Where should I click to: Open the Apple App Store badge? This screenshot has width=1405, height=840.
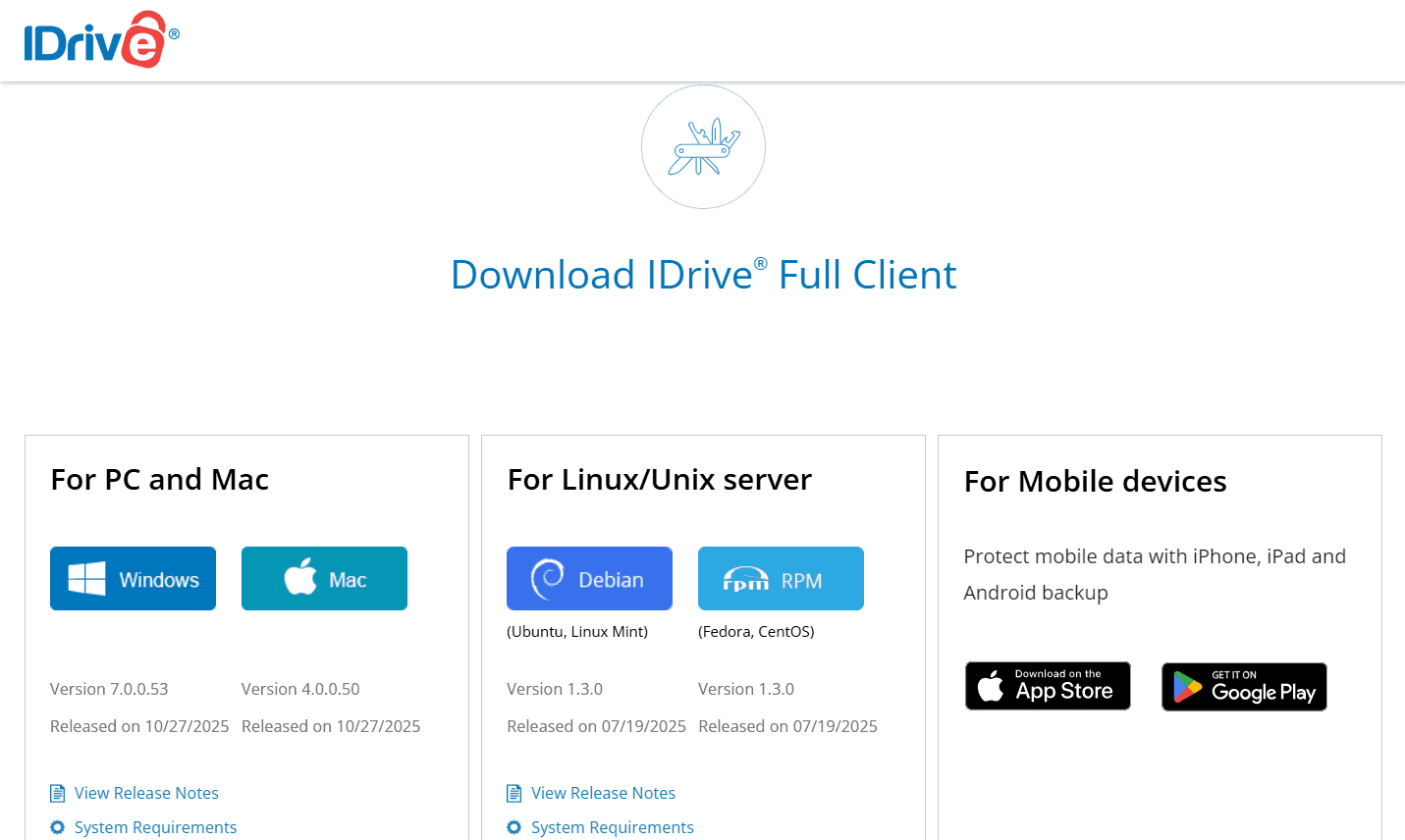(1048, 686)
